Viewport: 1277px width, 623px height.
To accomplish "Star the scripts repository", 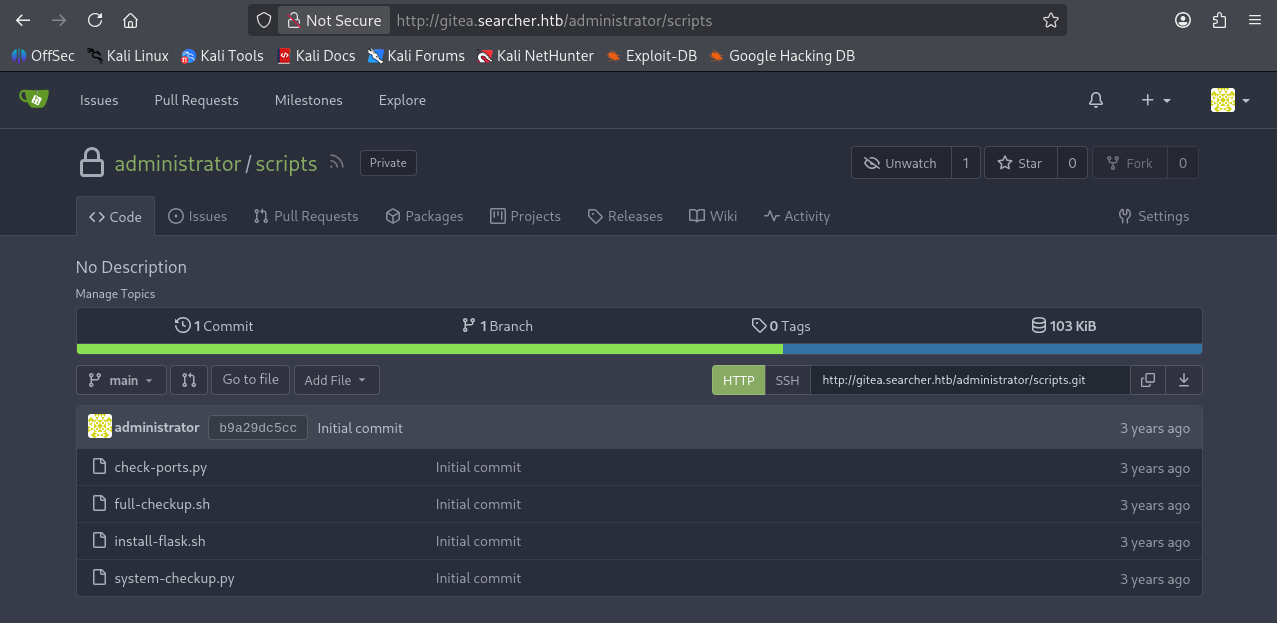I will [1020, 163].
